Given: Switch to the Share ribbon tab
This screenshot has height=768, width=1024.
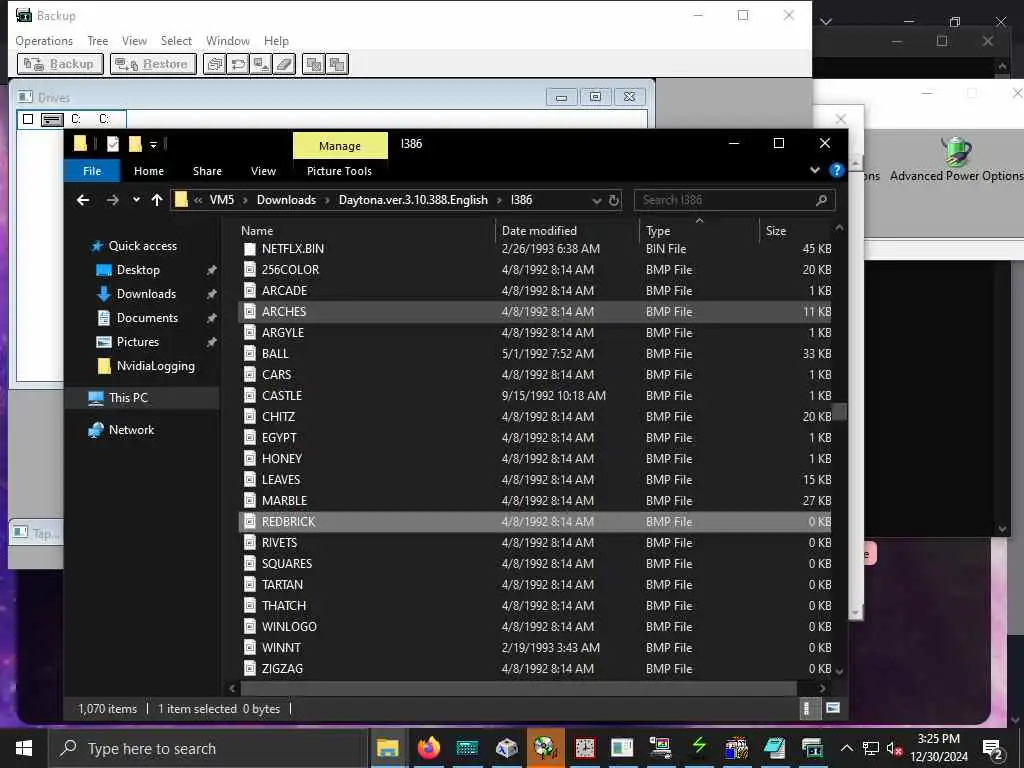Looking at the screenshot, I should [x=207, y=170].
